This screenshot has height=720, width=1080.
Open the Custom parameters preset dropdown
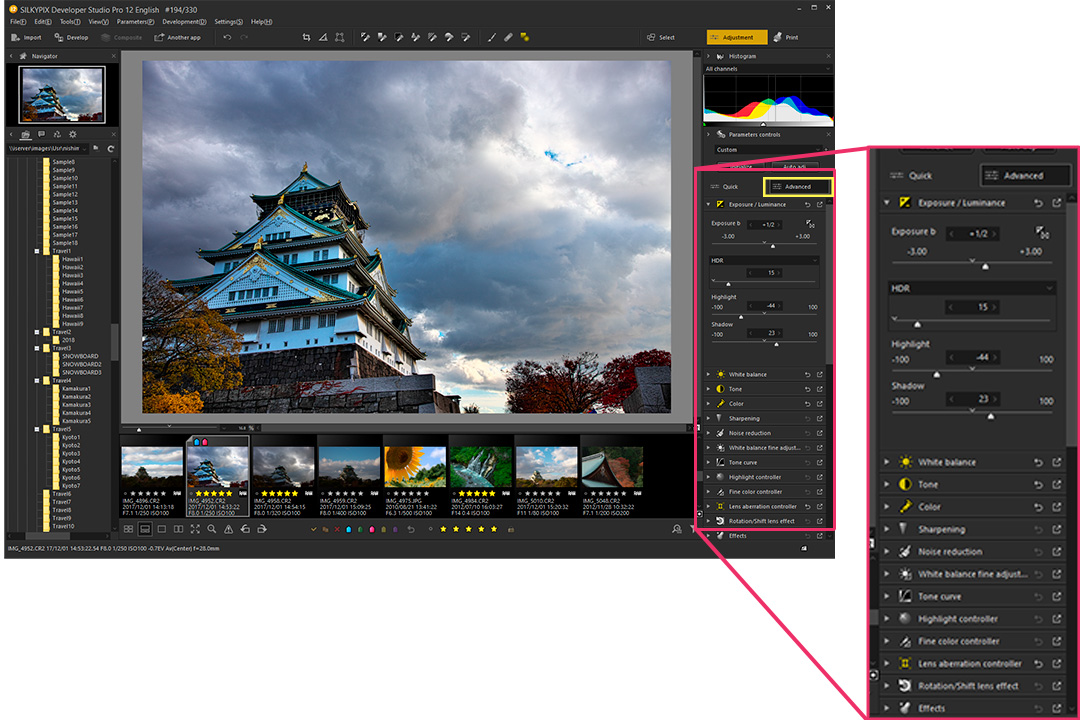(768, 150)
